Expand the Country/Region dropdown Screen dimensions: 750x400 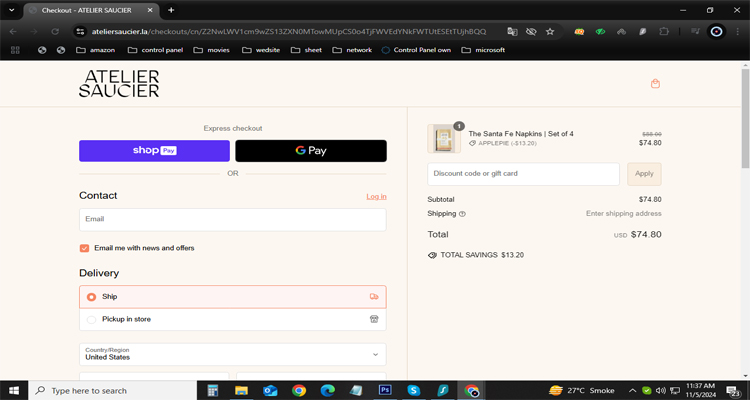pyautogui.click(x=232, y=354)
